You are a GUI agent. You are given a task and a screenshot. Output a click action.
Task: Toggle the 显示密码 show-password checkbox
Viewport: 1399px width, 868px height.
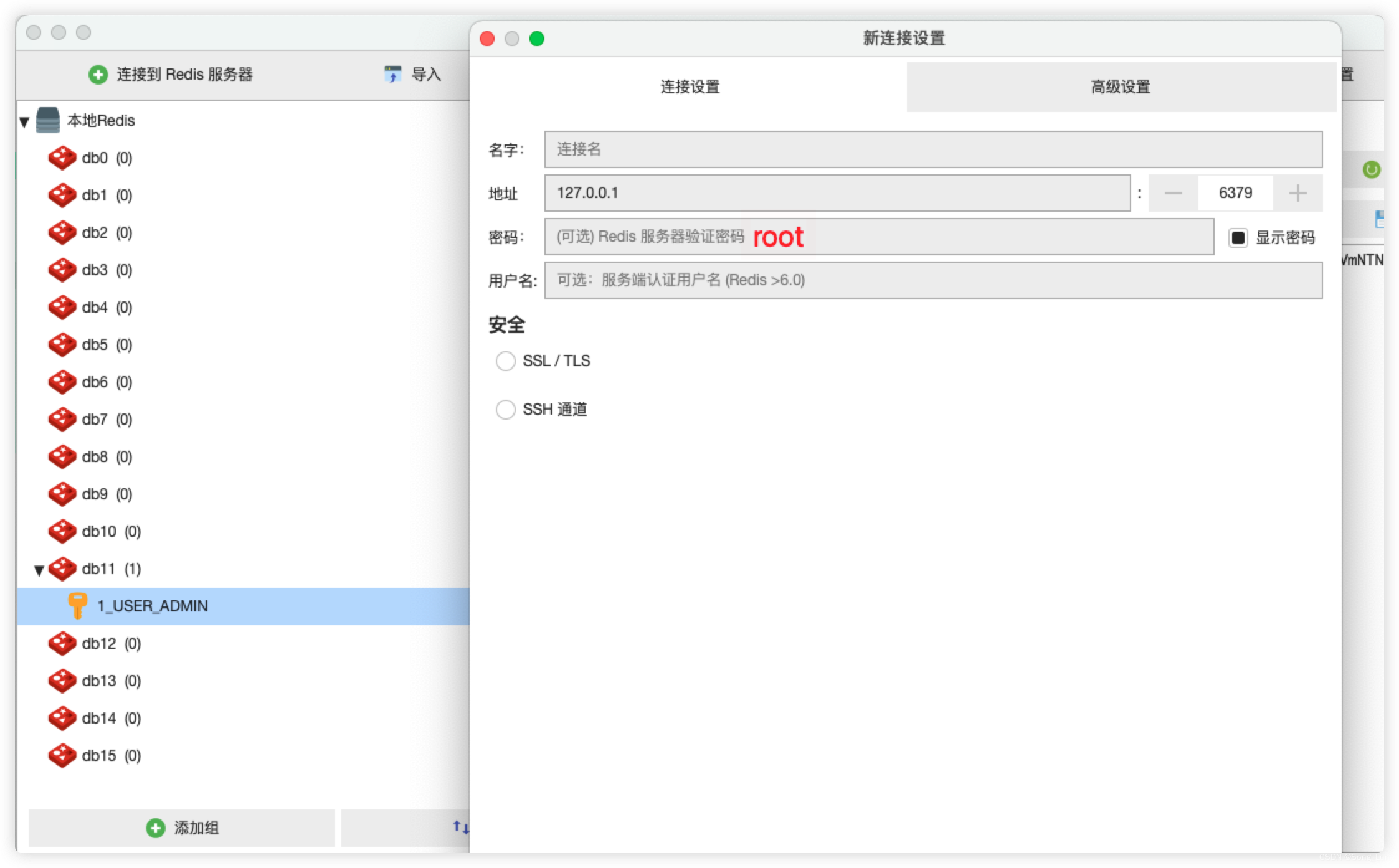pos(1238,237)
